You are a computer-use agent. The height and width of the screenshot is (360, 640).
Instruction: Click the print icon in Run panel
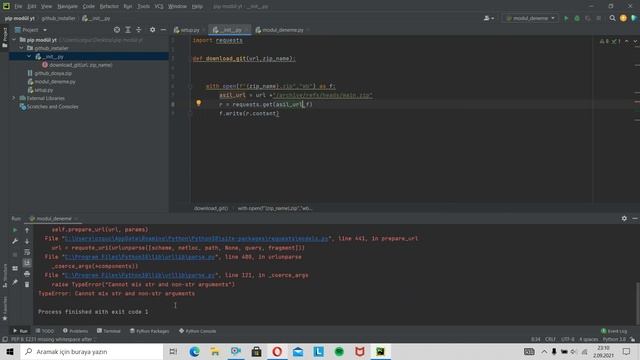[x=27, y=273]
